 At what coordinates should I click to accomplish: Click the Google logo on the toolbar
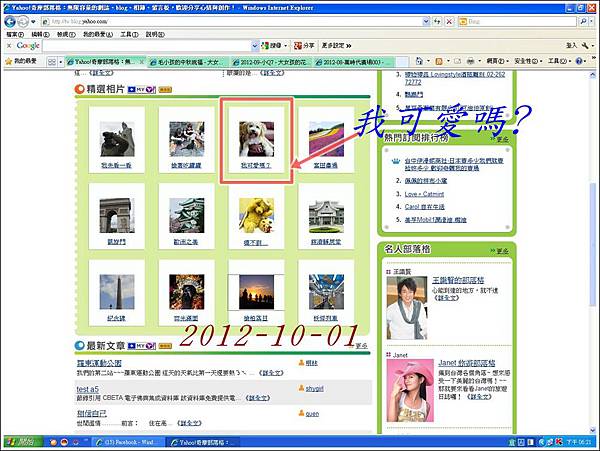click(28, 46)
